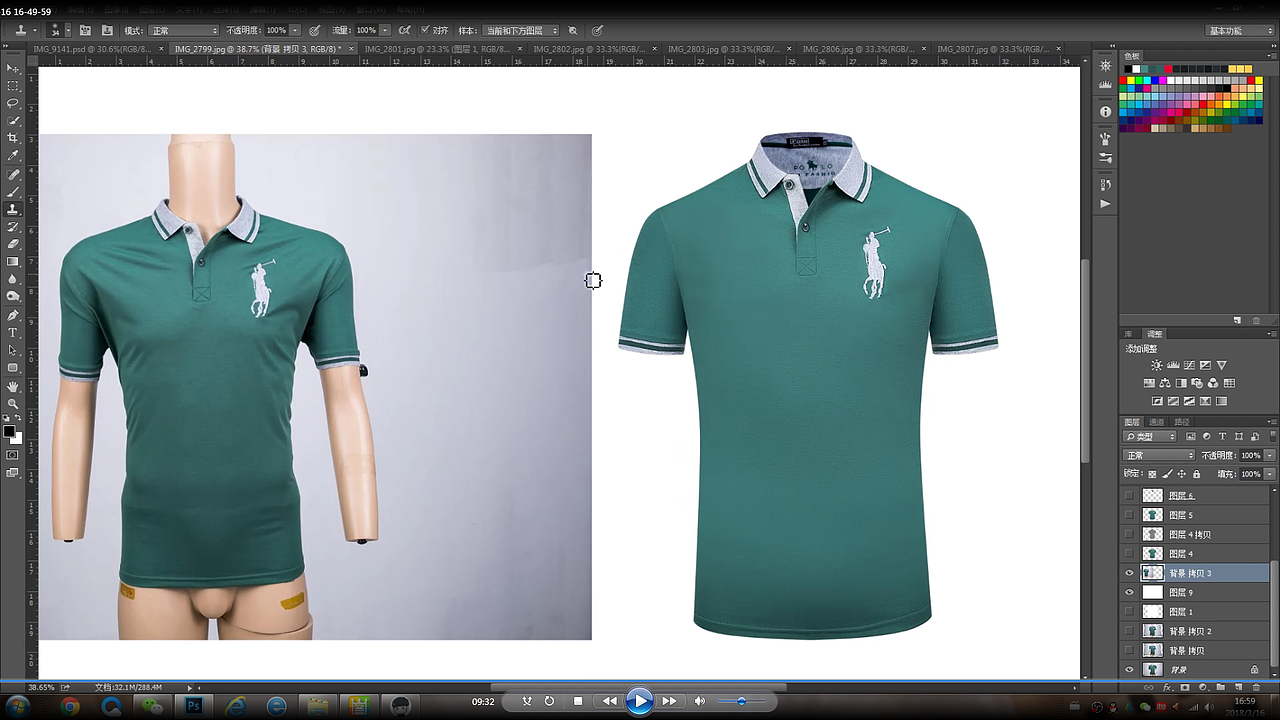Viewport: 1280px width, 720px height.
Task: Open the layer filter 类型 dropdown
Action: click(1152, 437)
